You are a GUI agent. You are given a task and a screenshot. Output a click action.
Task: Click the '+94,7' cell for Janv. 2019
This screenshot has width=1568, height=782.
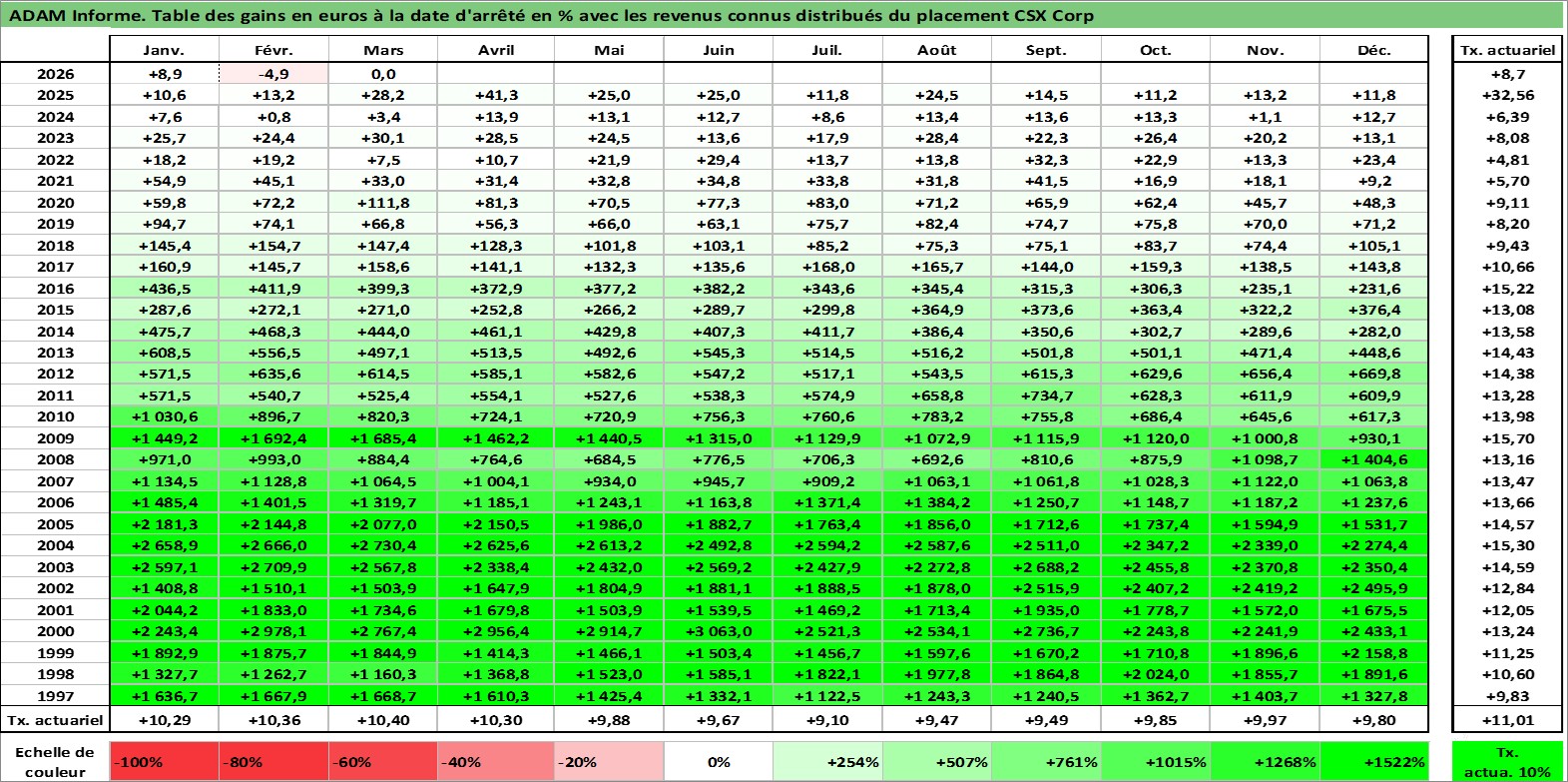164,224
